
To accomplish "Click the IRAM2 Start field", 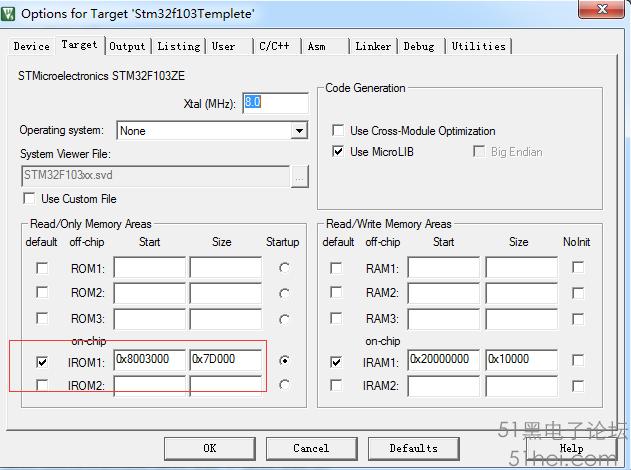I will (x=444, y=386).
